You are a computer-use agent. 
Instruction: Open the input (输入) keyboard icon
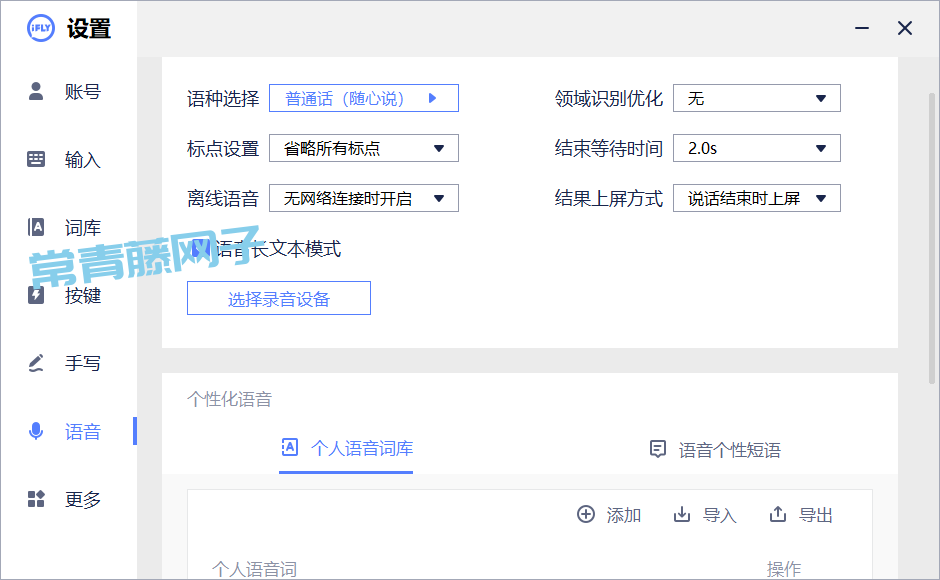36,159
